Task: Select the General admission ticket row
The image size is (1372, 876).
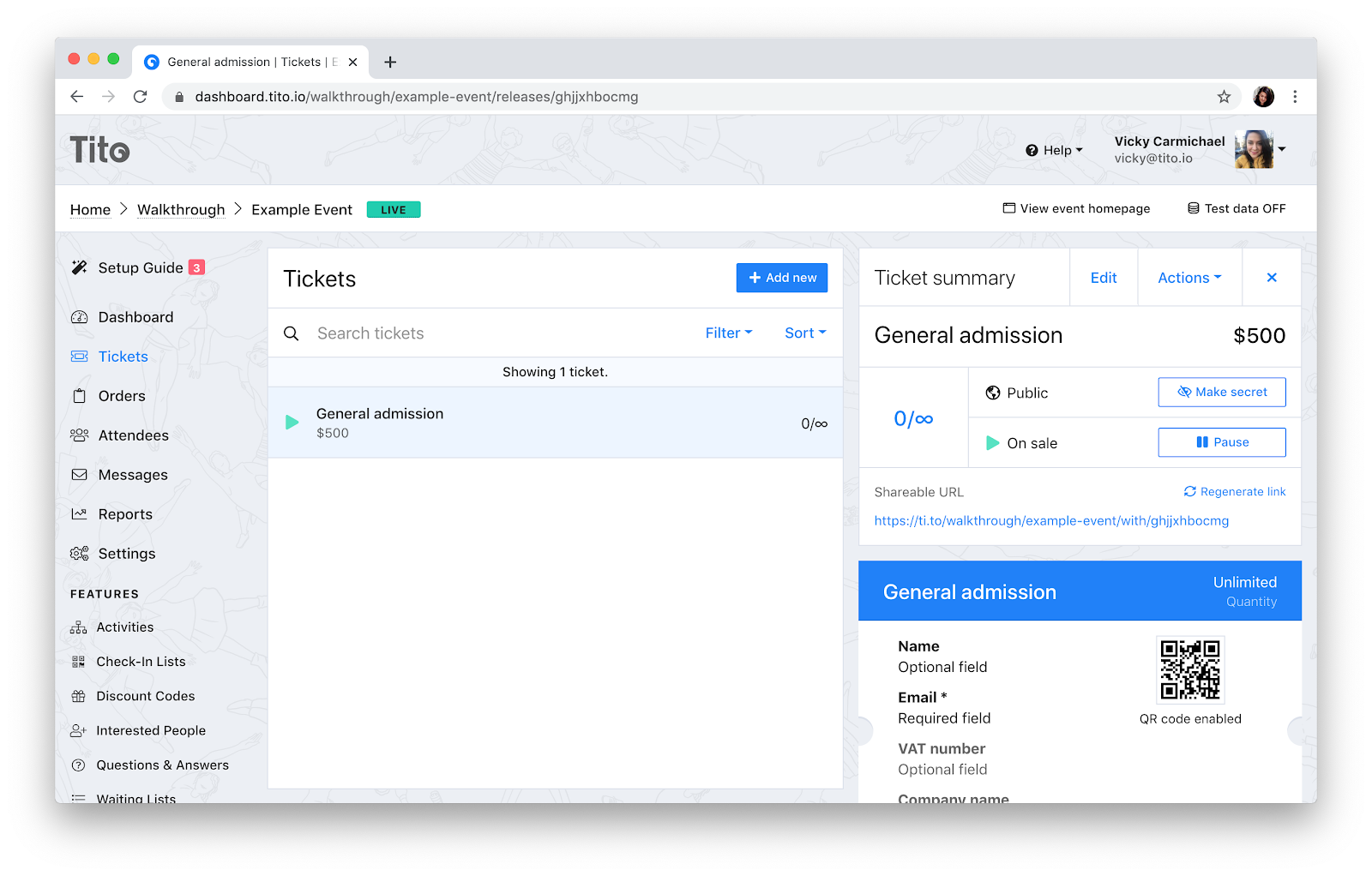Action: click(556, 423)
